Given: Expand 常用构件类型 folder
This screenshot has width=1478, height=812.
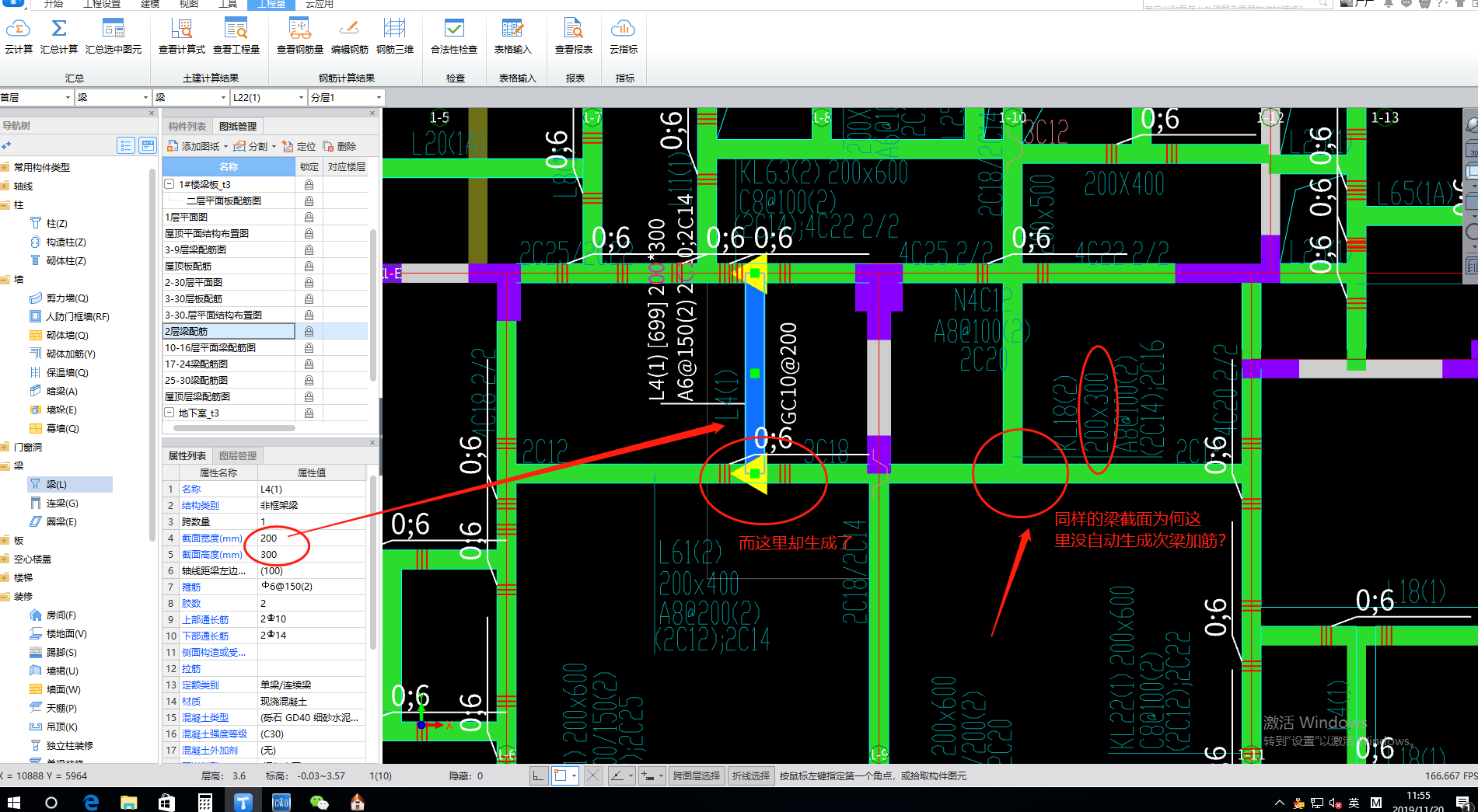Looking at the screenshot, I should tap(5, 167).
